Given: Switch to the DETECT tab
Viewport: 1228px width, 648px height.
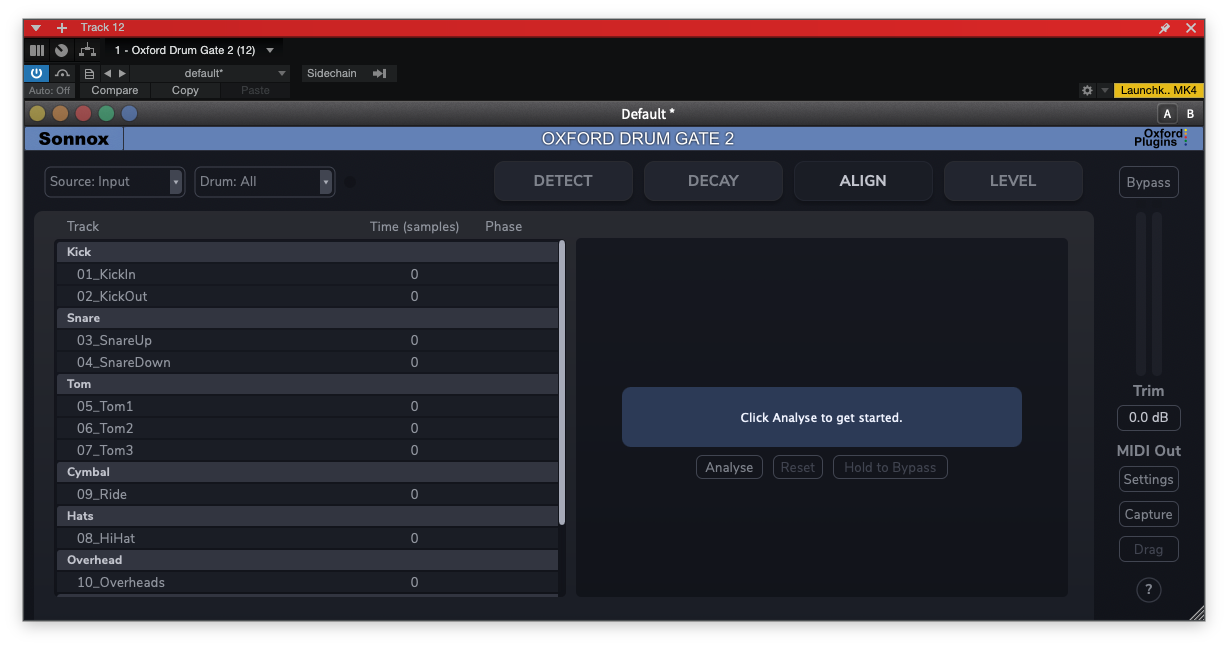Looking at the screenshot, I should (563, 181).
